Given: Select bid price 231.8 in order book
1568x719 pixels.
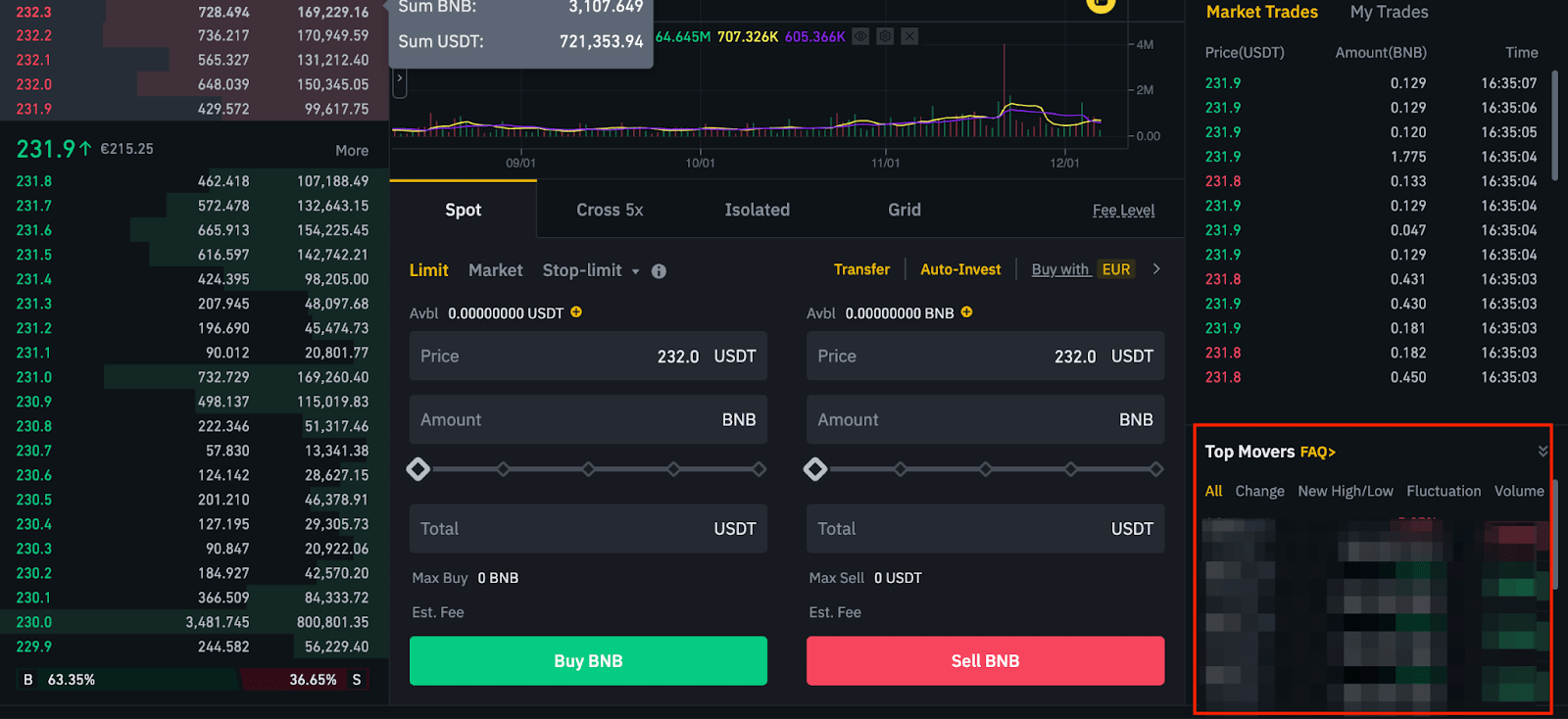Looking at the screenshot, I should 34,181.
